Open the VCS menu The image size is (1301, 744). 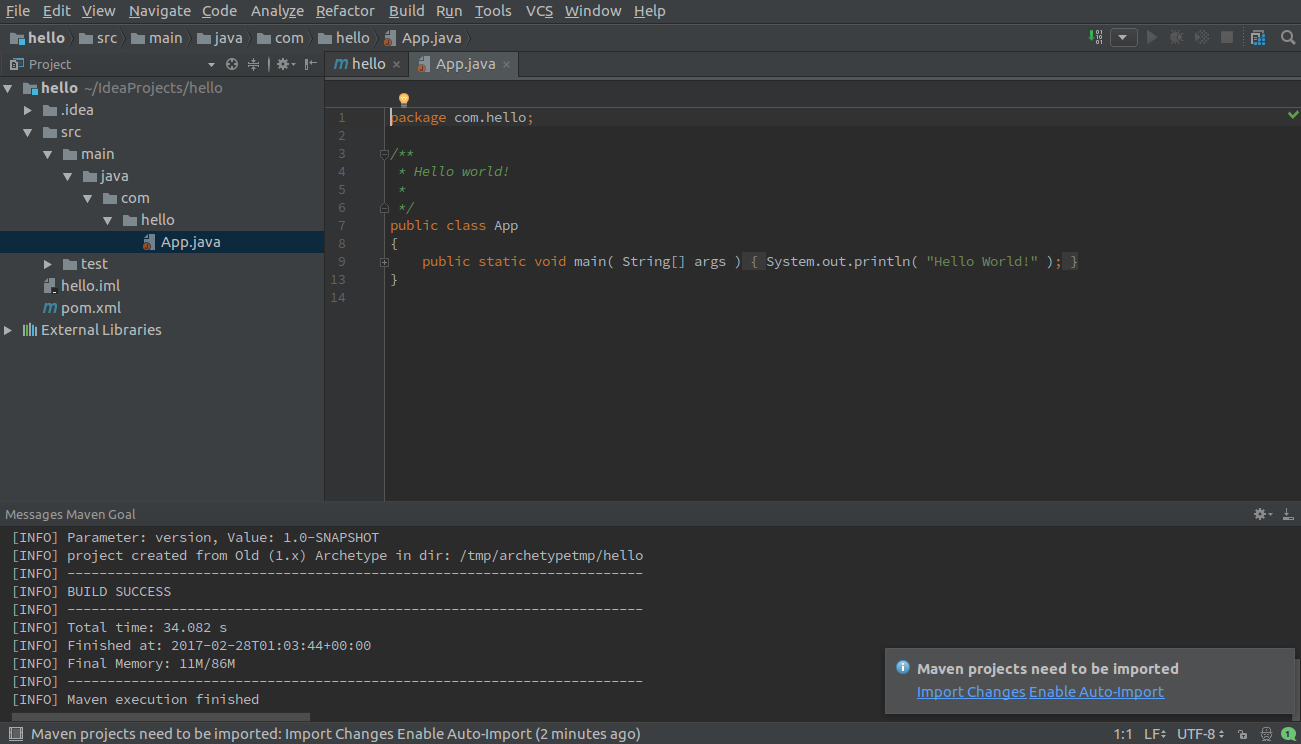tap(539, 11)
